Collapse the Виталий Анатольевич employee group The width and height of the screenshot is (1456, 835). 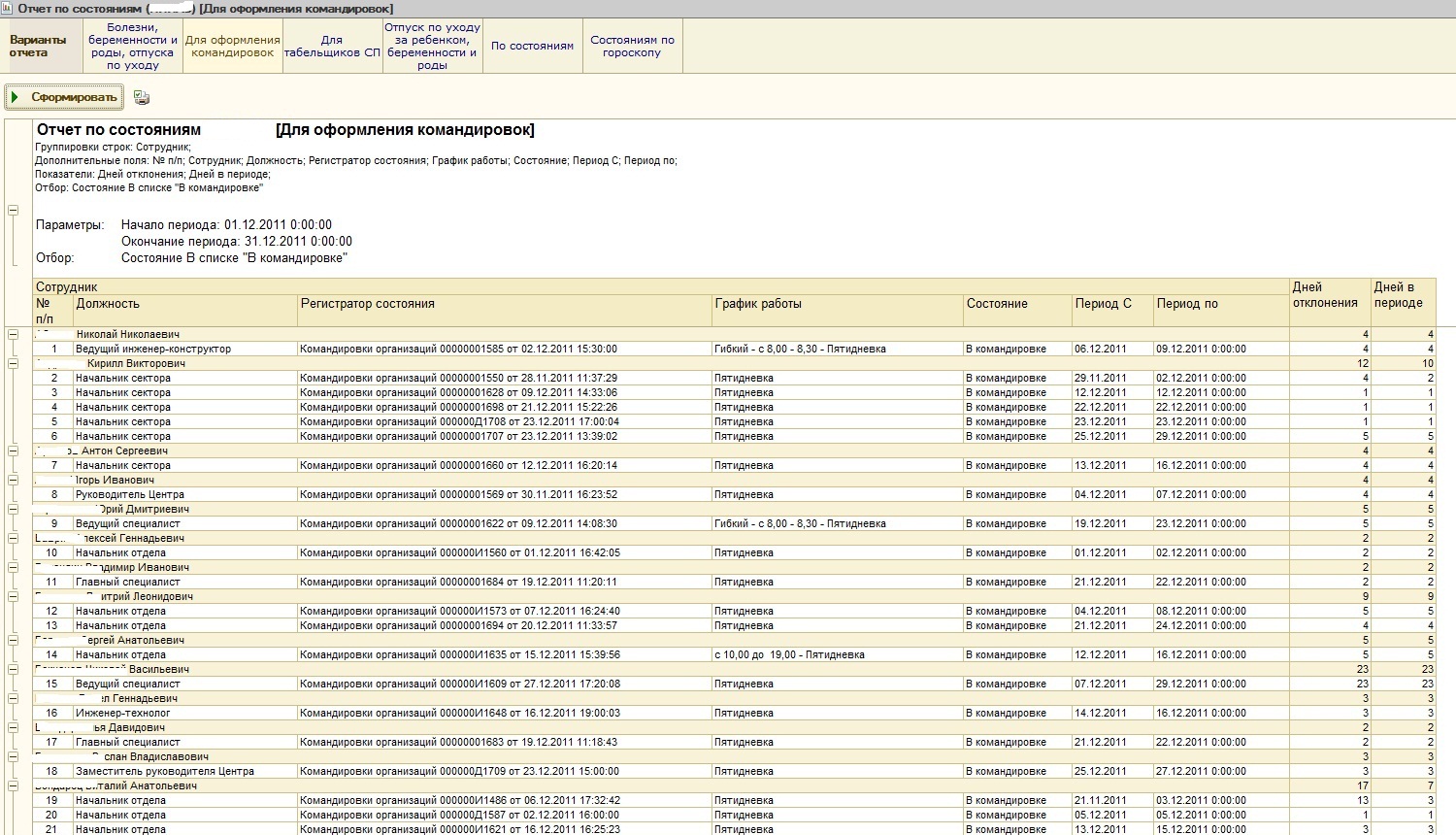pyautogui.click(x=14, y=785)
